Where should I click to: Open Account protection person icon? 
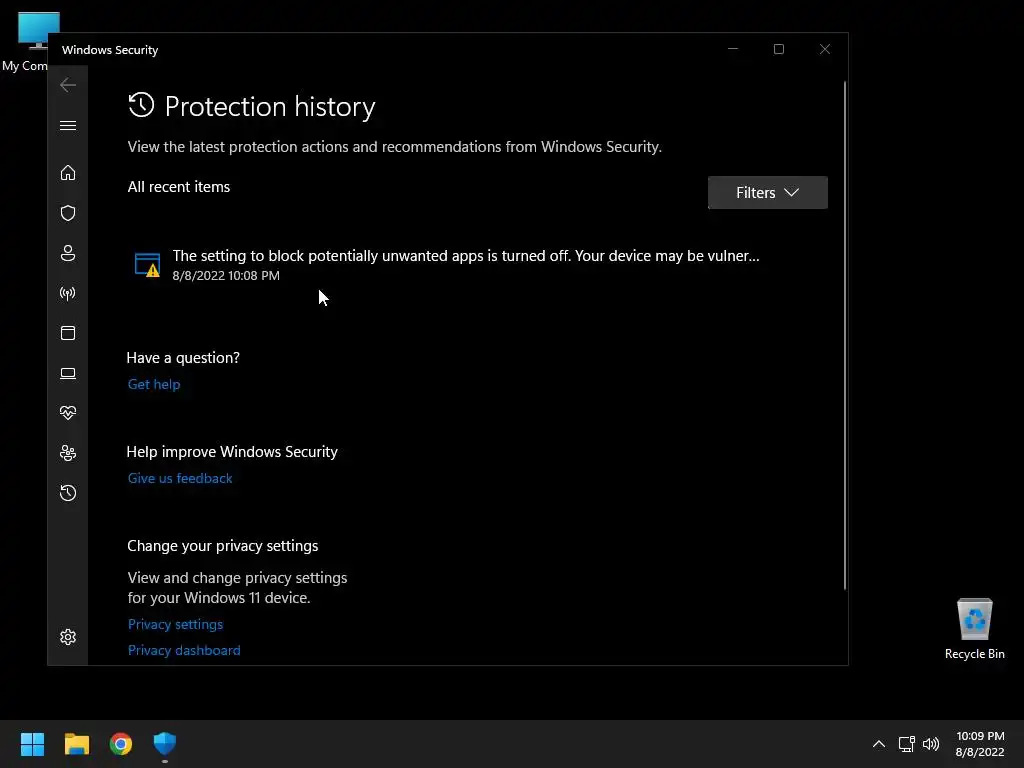pos(68,253)
